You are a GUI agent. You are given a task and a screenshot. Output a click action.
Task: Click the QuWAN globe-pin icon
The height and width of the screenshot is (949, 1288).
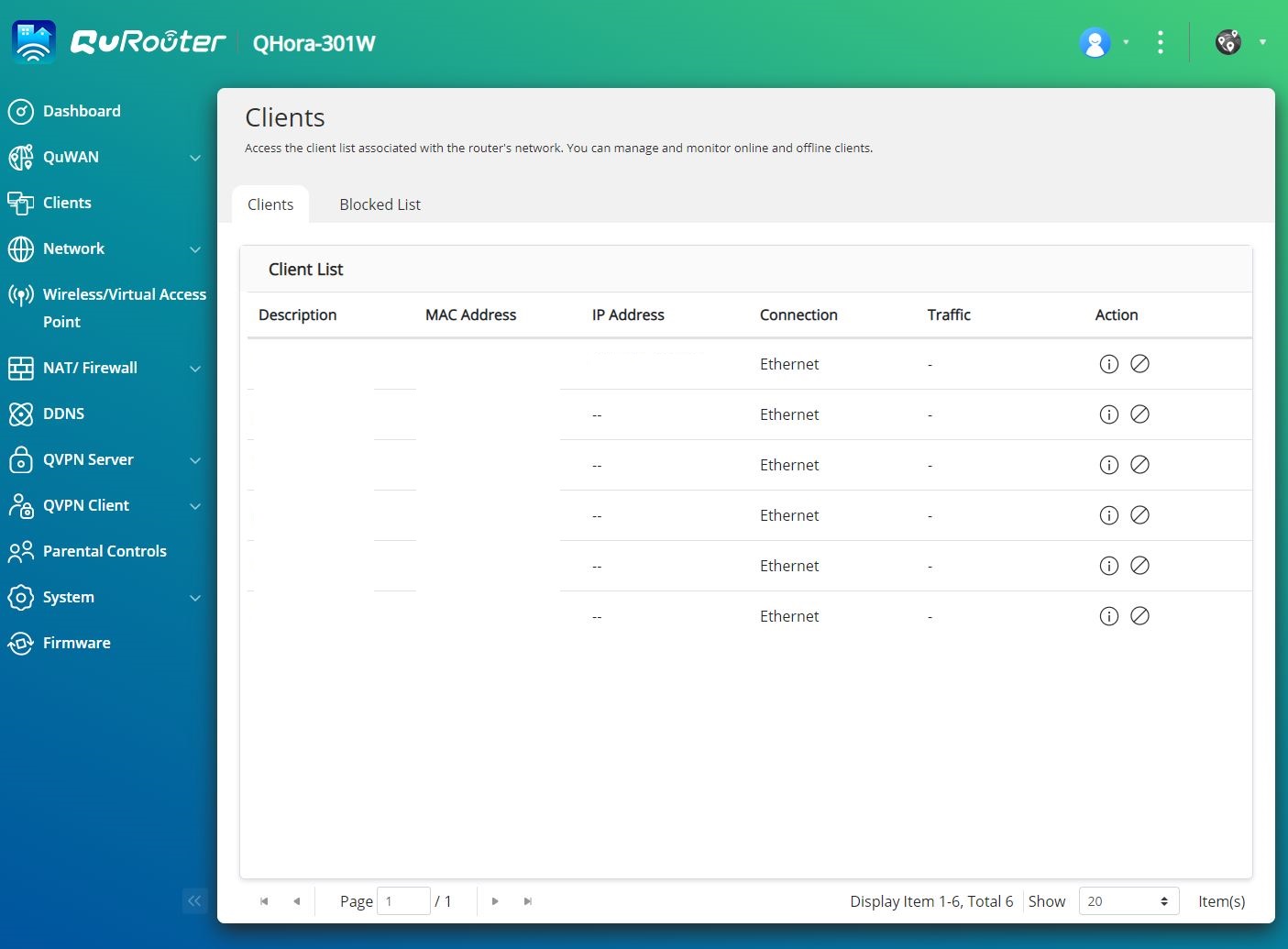[20, 158]
